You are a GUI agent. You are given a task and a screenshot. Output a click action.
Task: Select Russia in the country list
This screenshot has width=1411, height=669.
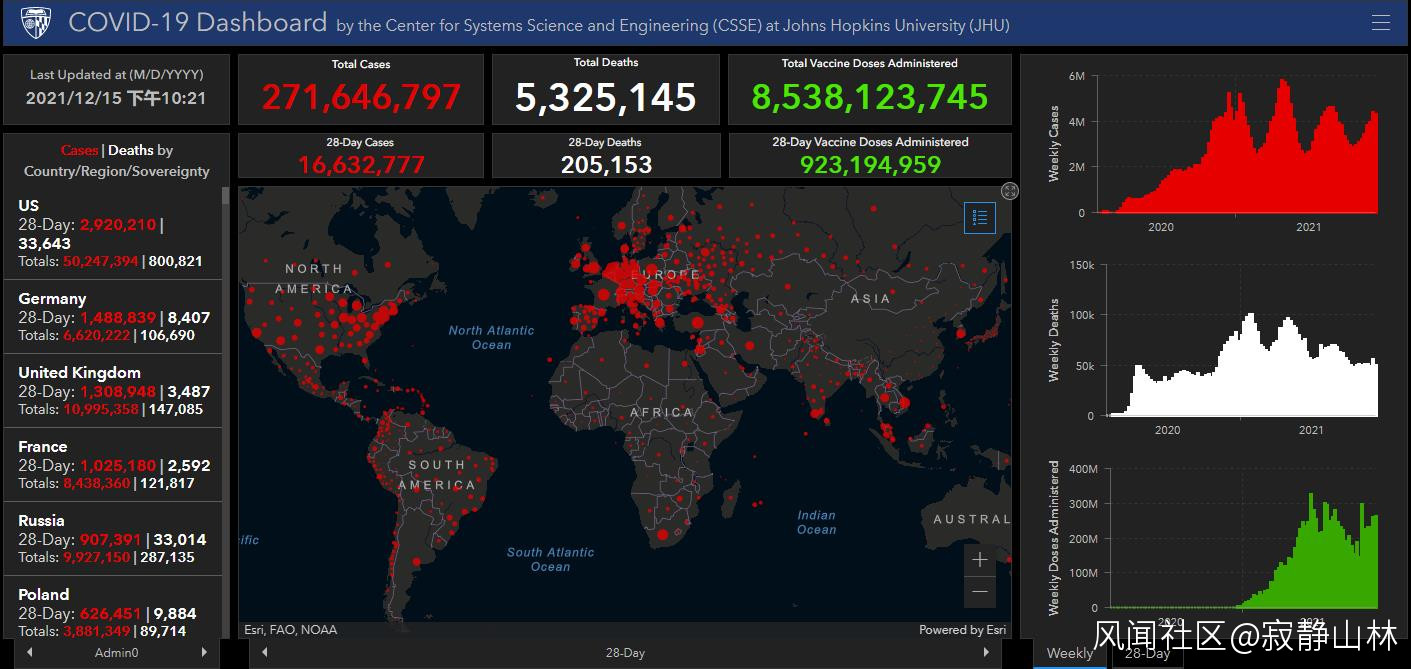pyautogui.click(x=113, y=538)
